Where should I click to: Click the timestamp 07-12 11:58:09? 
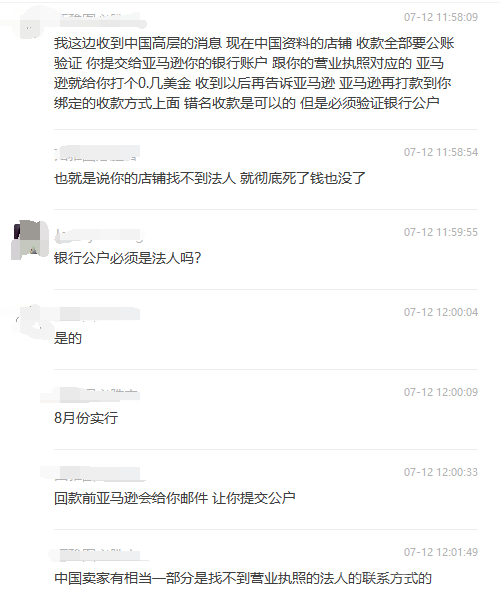point(441,17)
